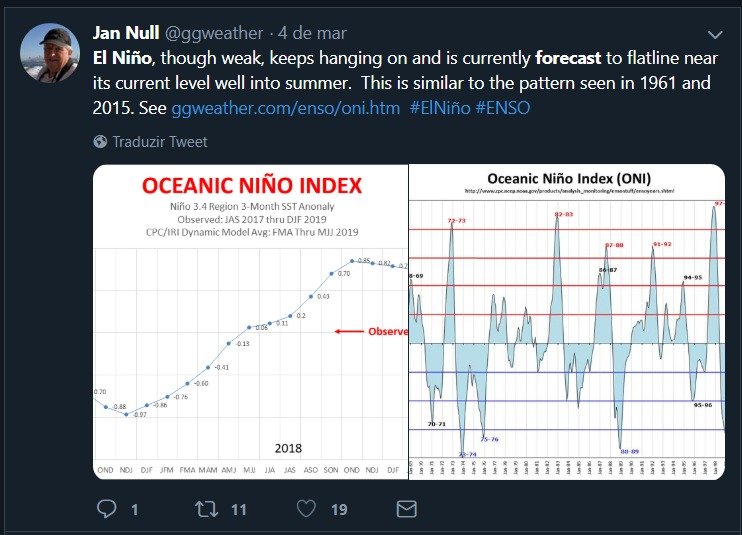
Task: Click the reply count 1
Action: (x=135, y=509)
